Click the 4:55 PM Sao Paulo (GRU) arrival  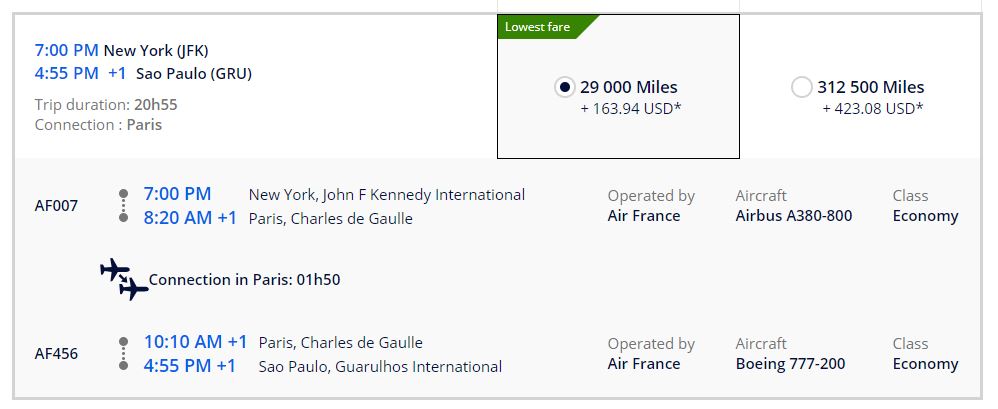click(143, 73)
